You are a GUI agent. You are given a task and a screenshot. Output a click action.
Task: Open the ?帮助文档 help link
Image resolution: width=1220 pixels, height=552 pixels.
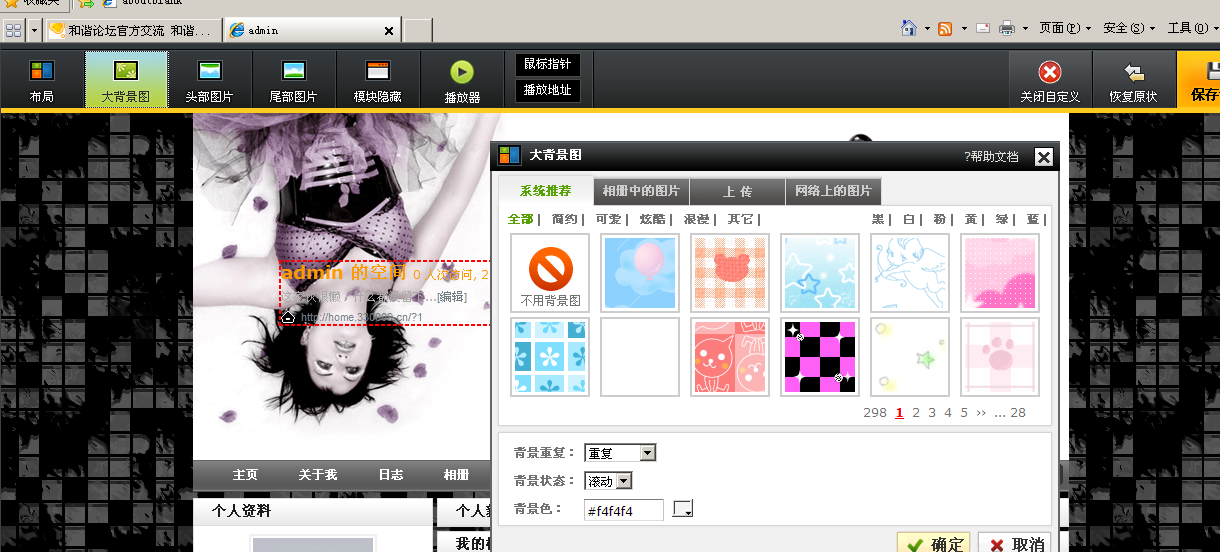pyautogui.click(x=991, y=156)
